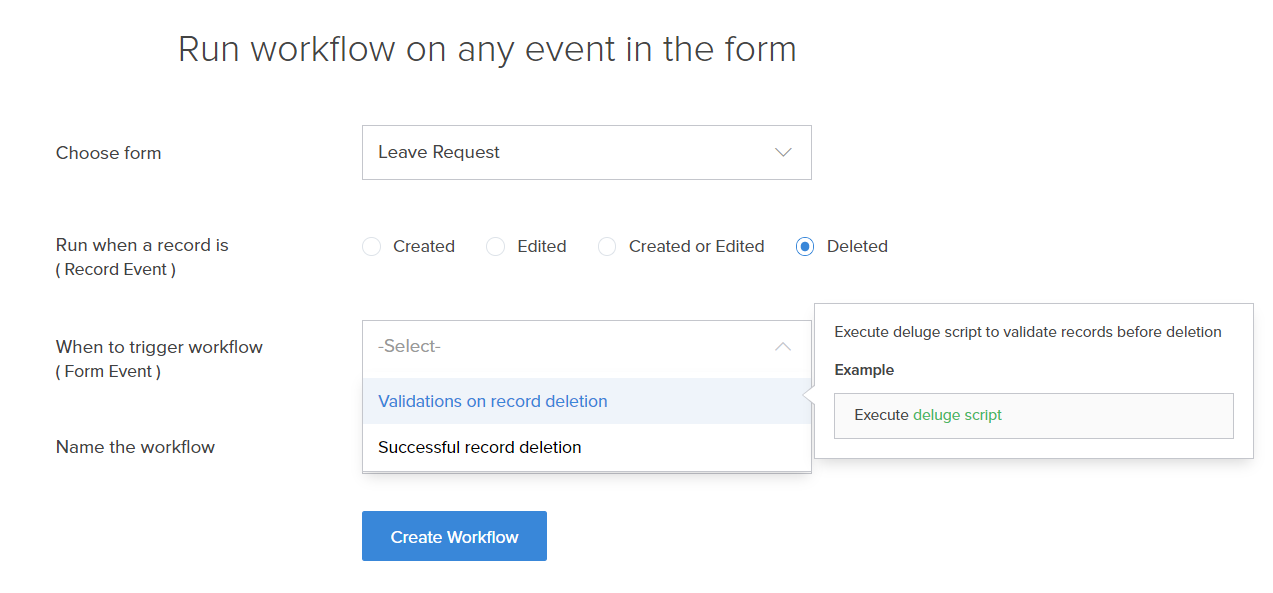Expand the Choose form dropdown chevron
This screenshot has height=593, width=1273.
point(784,152)
